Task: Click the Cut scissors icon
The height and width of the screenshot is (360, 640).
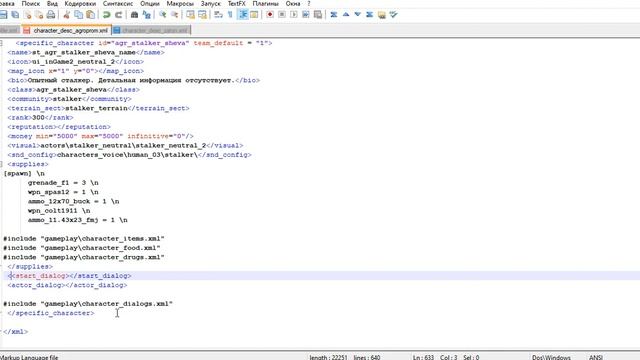Action: 67,15
